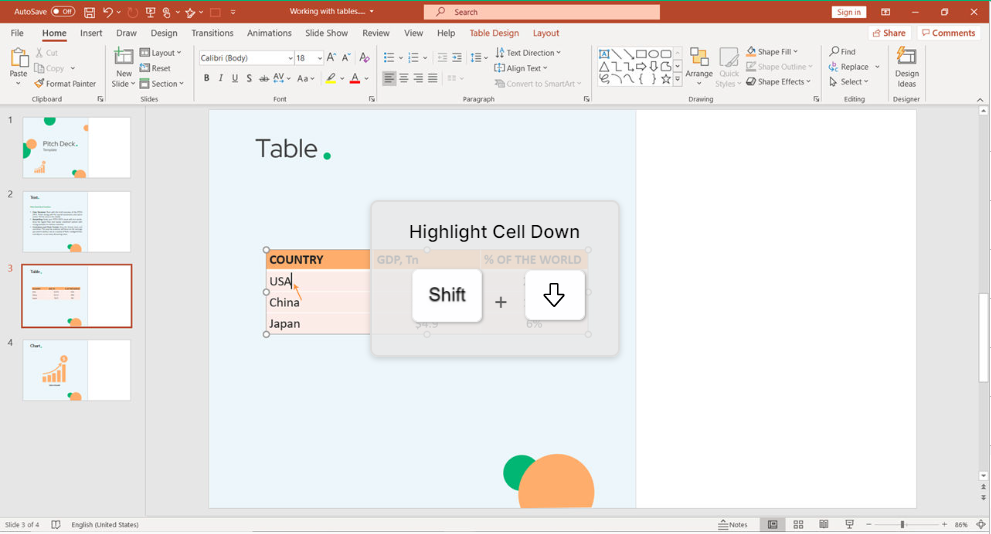Select slide 4 Chart thumbnail
The image size is (991, 534).
click(76, 370)
